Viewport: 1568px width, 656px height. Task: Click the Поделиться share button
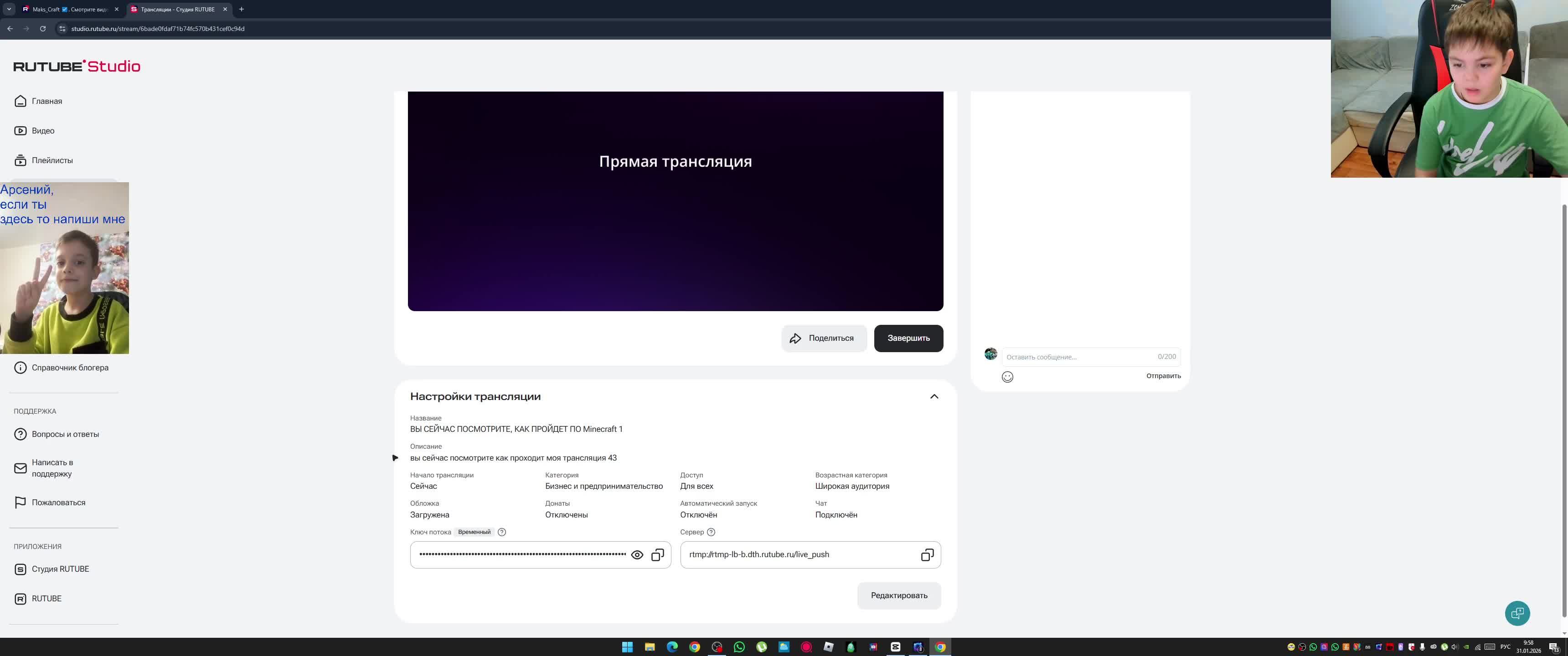823,338
